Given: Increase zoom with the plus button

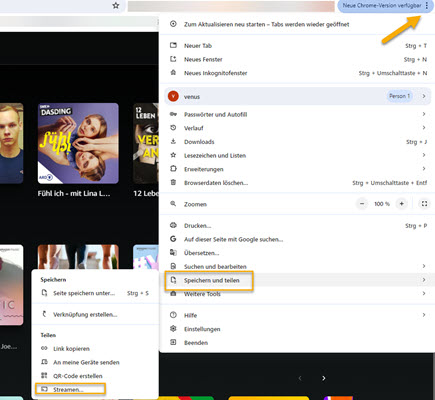Looking at the screenshot, I should pos(402,204).
